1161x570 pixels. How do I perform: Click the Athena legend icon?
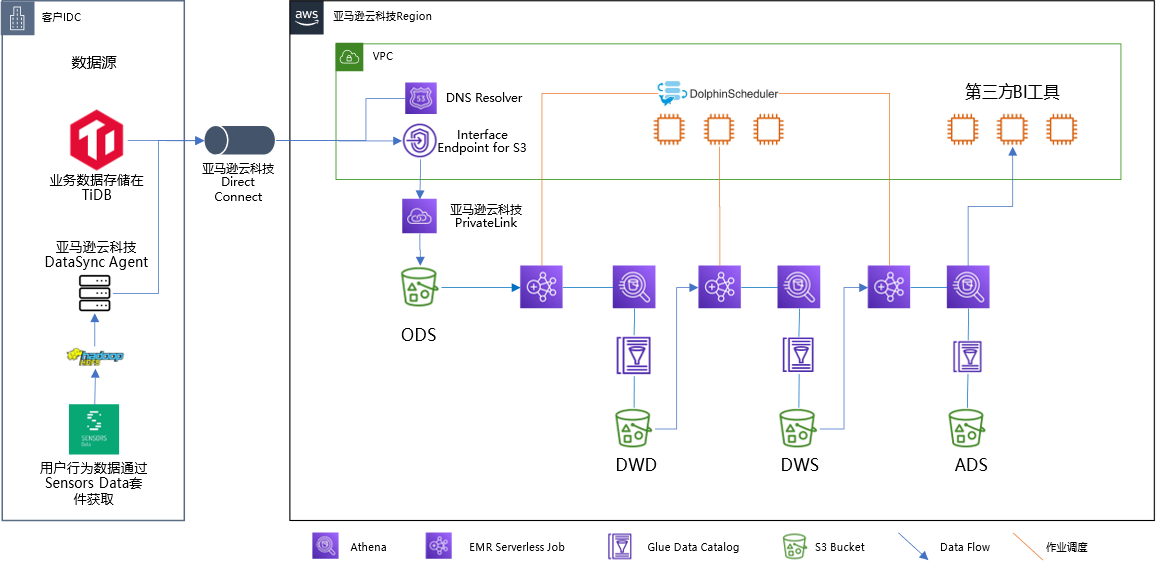[326, 546]
